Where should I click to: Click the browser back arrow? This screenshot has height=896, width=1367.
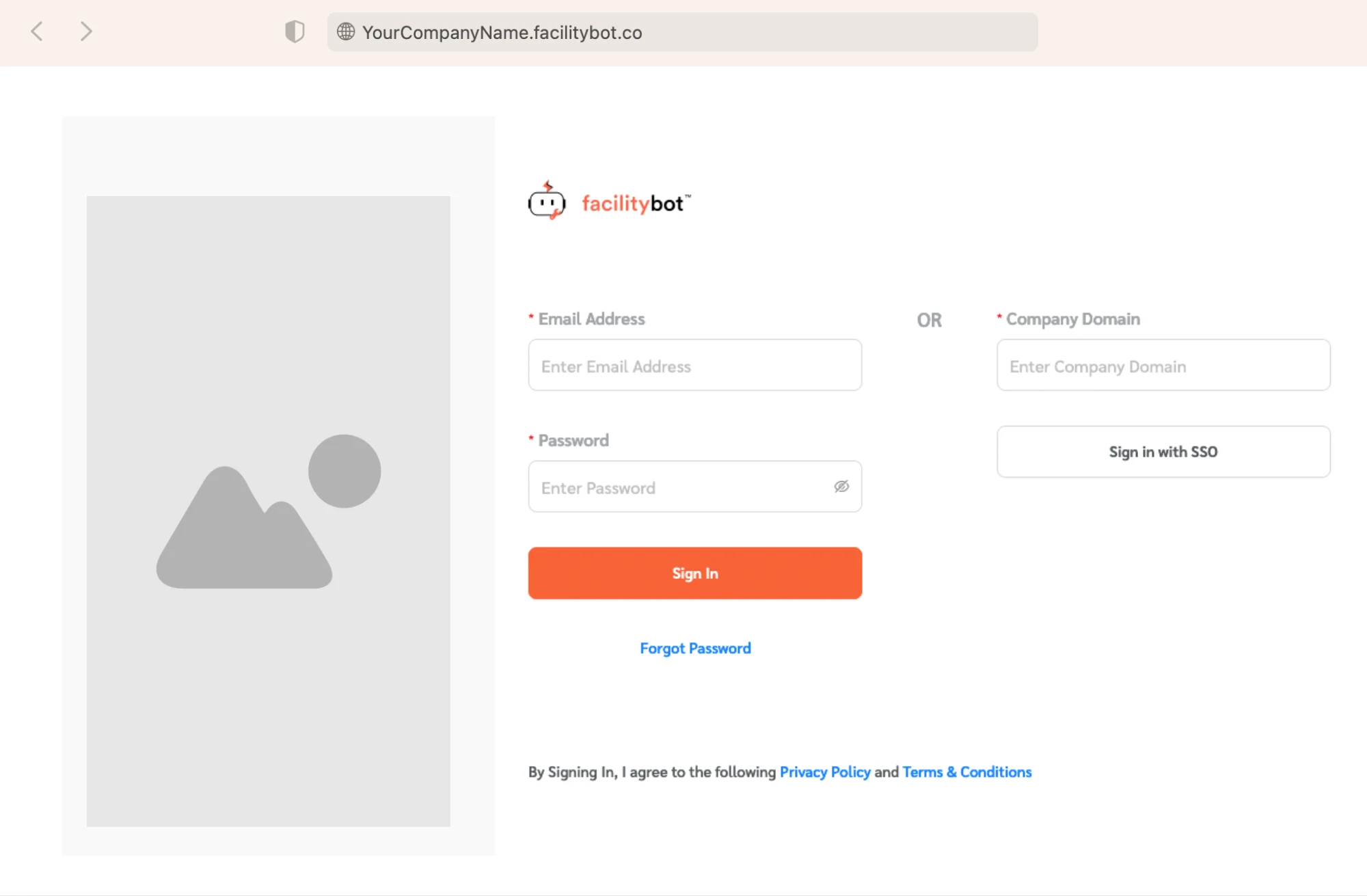click(38, 31)
